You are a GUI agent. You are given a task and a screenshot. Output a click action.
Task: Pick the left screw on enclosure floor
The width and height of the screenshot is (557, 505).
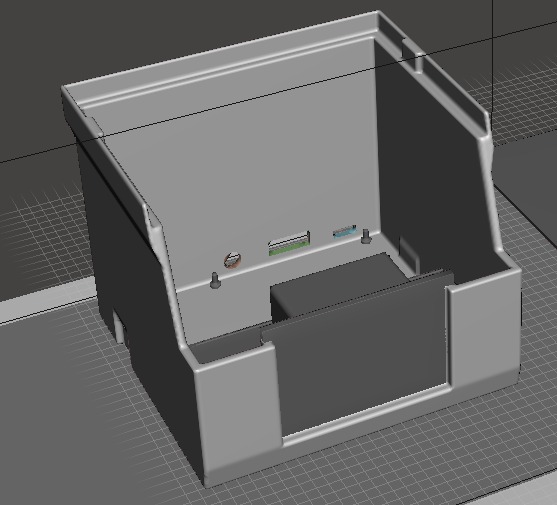215,280
